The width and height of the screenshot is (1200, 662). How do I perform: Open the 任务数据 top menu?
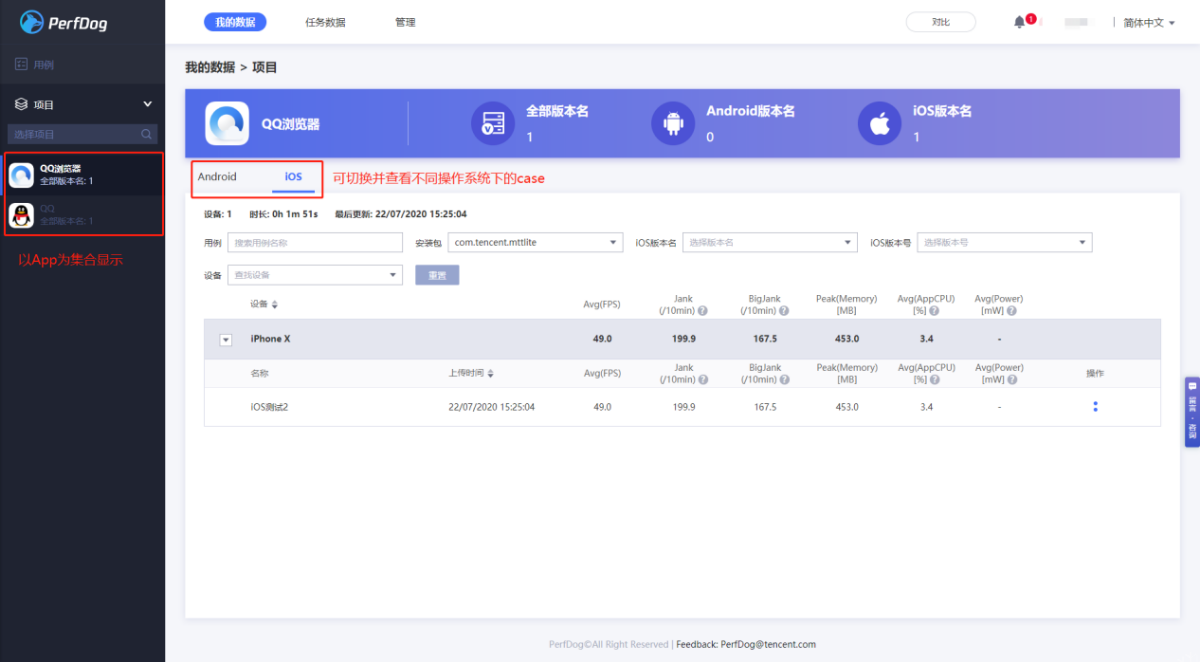pyautogui.click(x=325, y=22)
